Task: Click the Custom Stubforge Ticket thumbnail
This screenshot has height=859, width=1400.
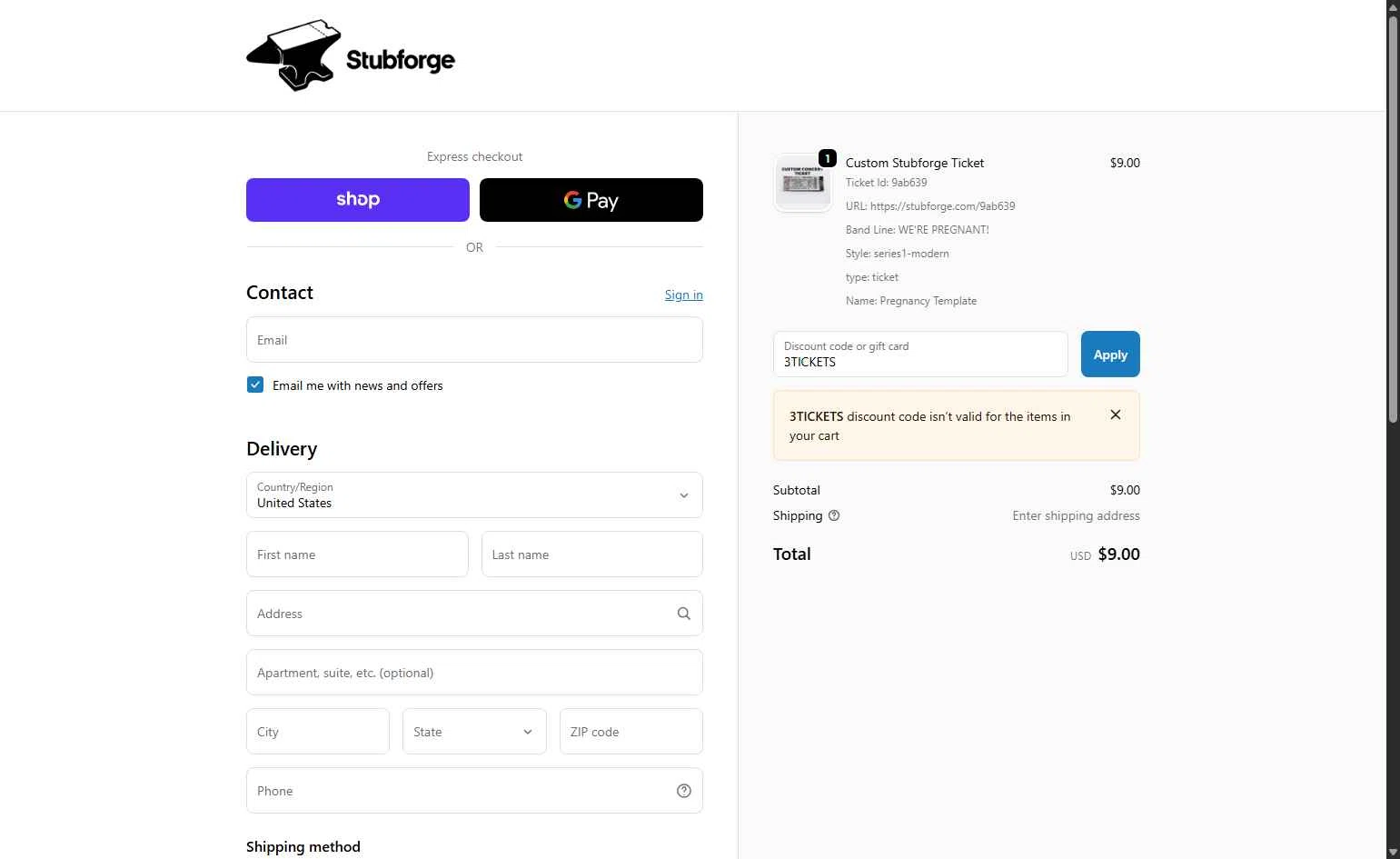Action: point(803,183)
